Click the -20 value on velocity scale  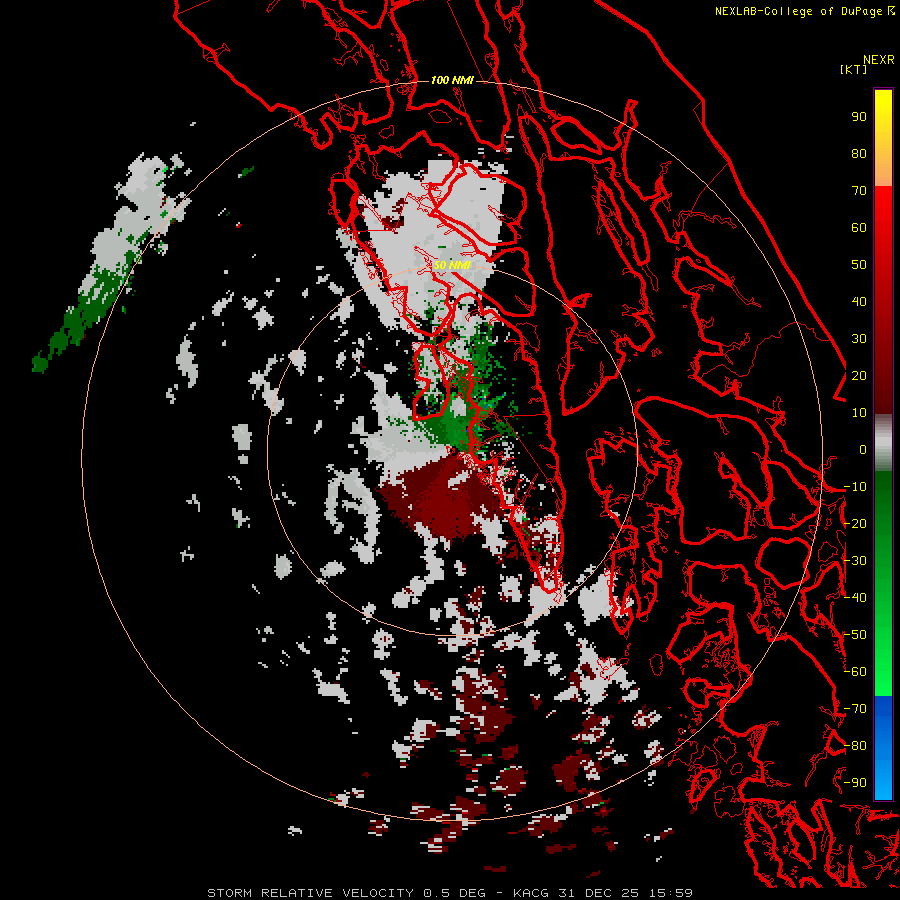click(x=855, y=523)
